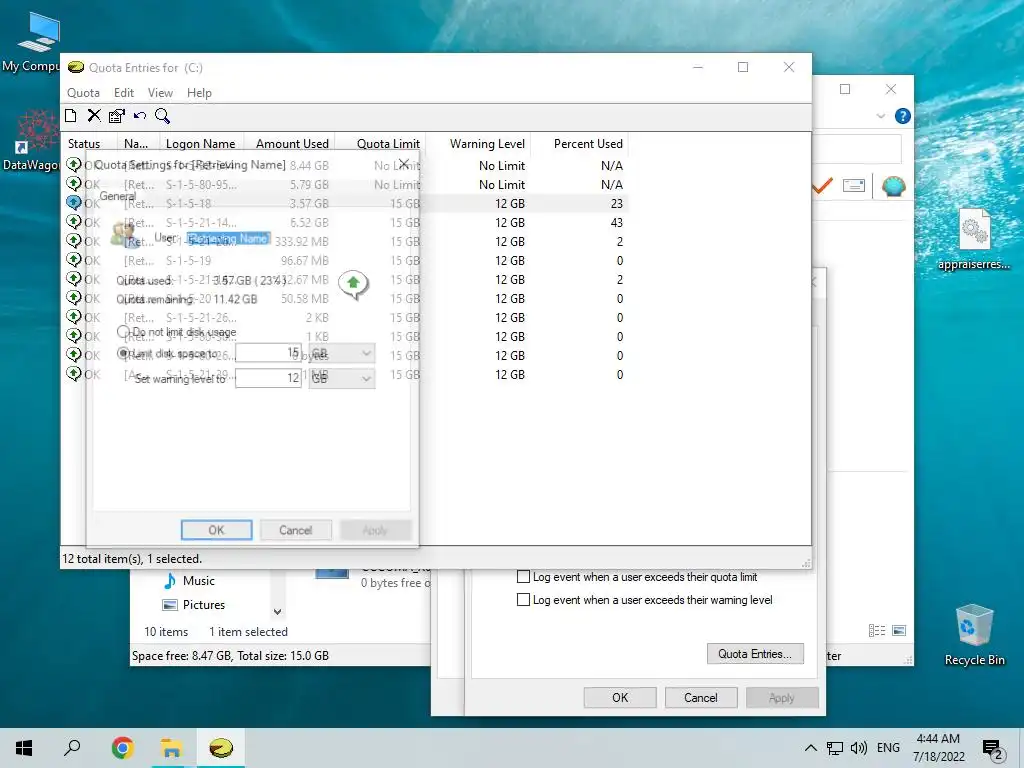Switch to large icons view in Explorer
This screenshot has width=1024, height=768.
point(899,630)
